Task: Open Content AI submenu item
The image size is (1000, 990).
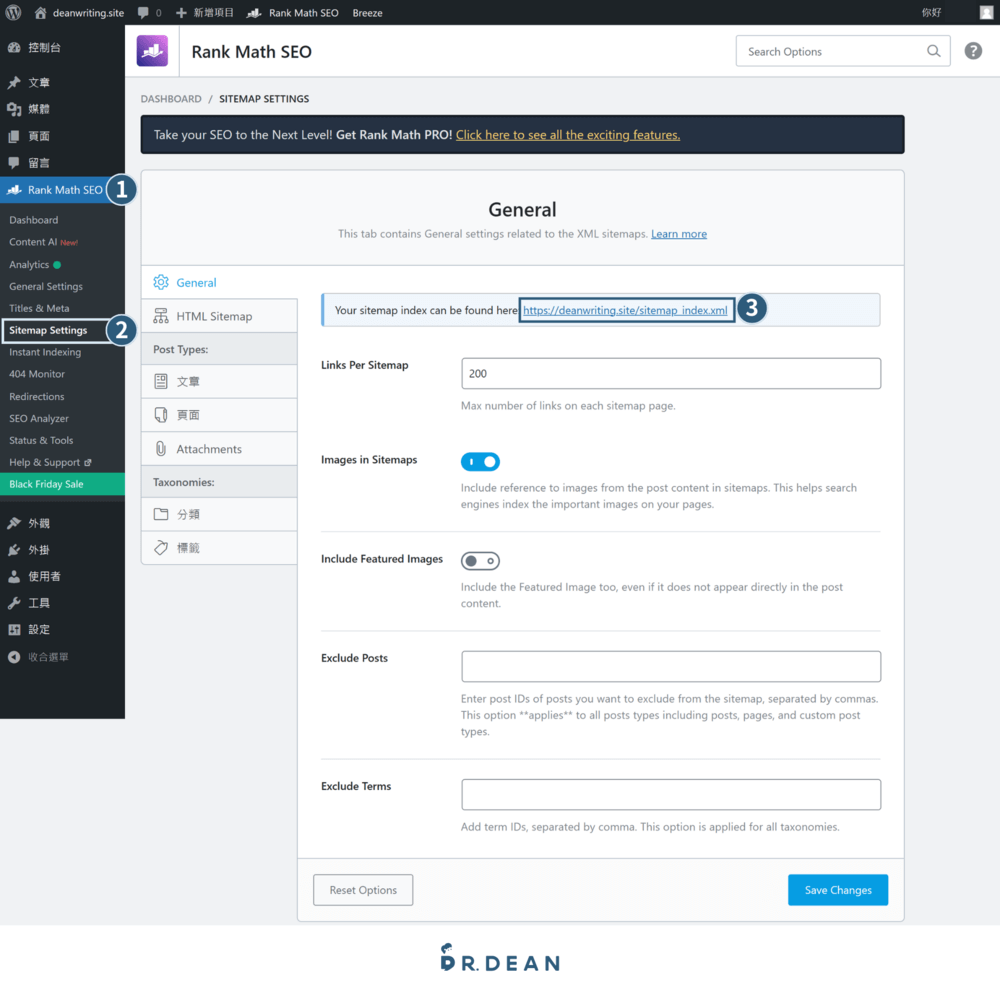Action: coord(43,242)
